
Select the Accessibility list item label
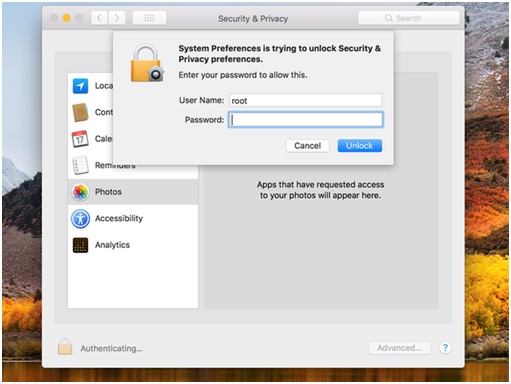[119, 218]
